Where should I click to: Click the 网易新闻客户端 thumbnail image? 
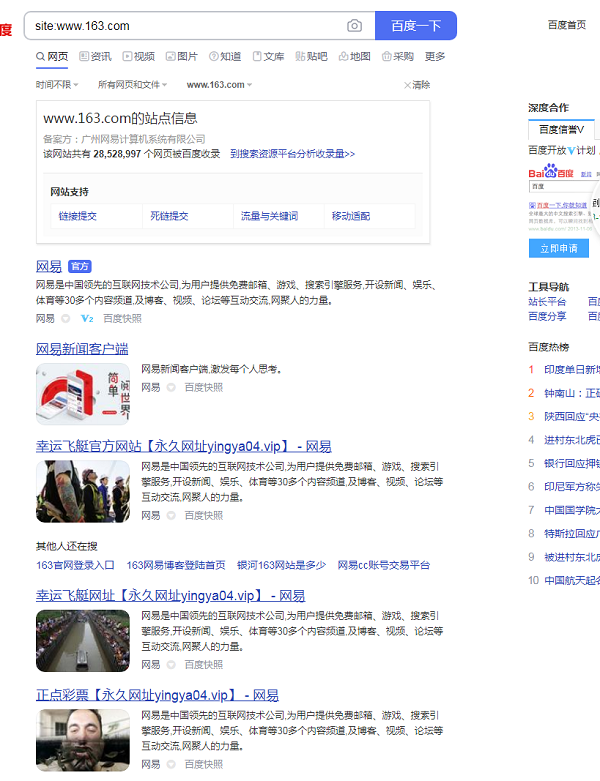(83, 393)
